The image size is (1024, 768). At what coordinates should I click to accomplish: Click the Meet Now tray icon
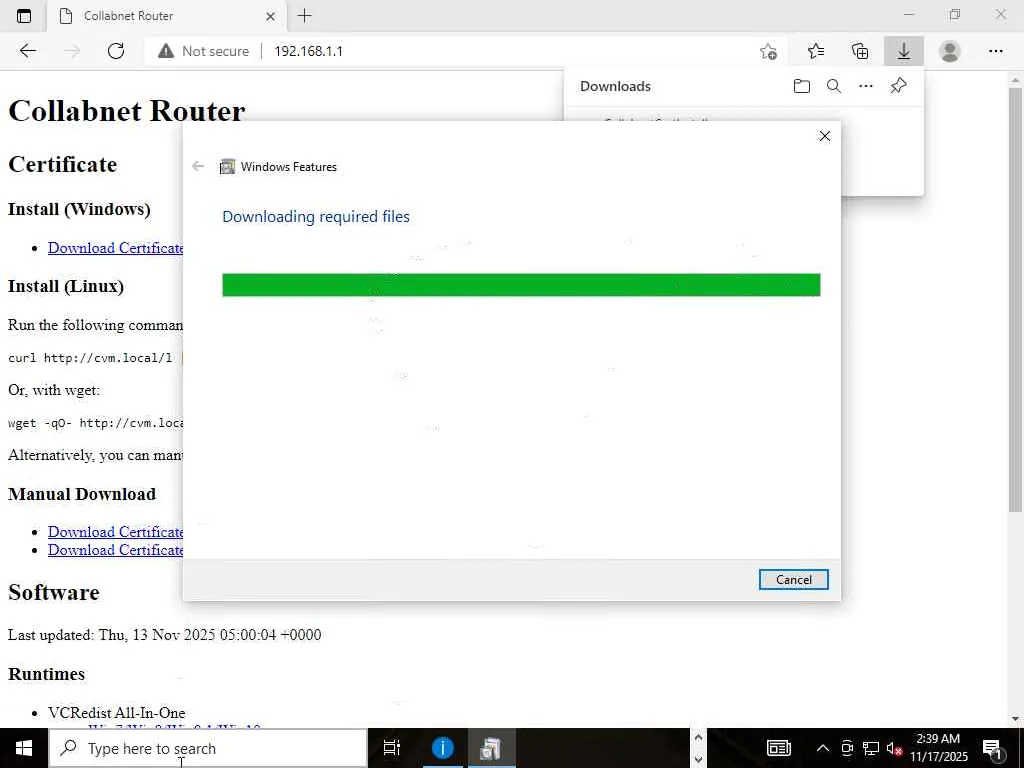847,748
